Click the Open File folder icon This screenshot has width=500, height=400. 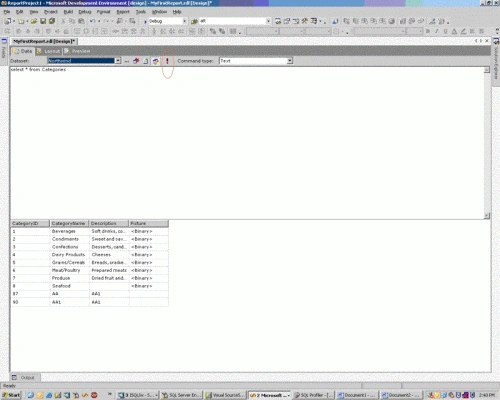click(x=34, y=21)
